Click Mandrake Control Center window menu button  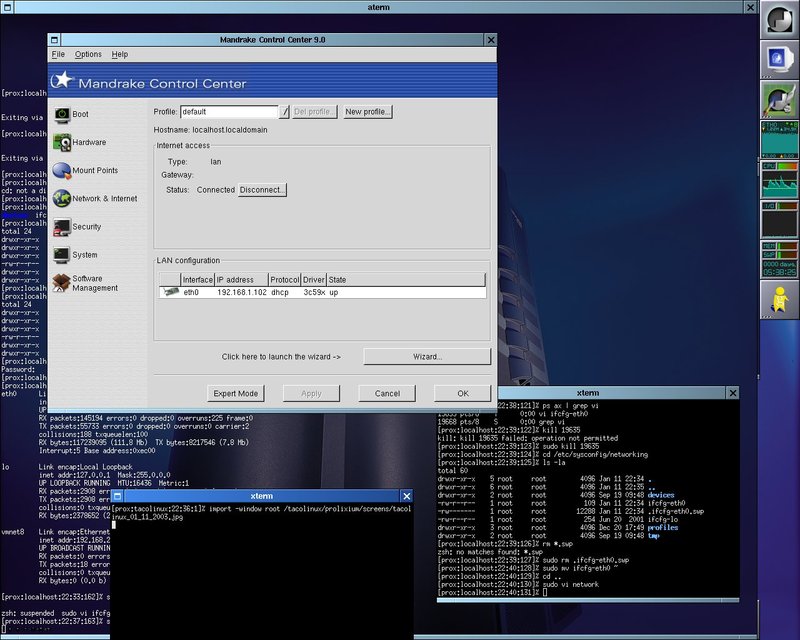point(54,40)
